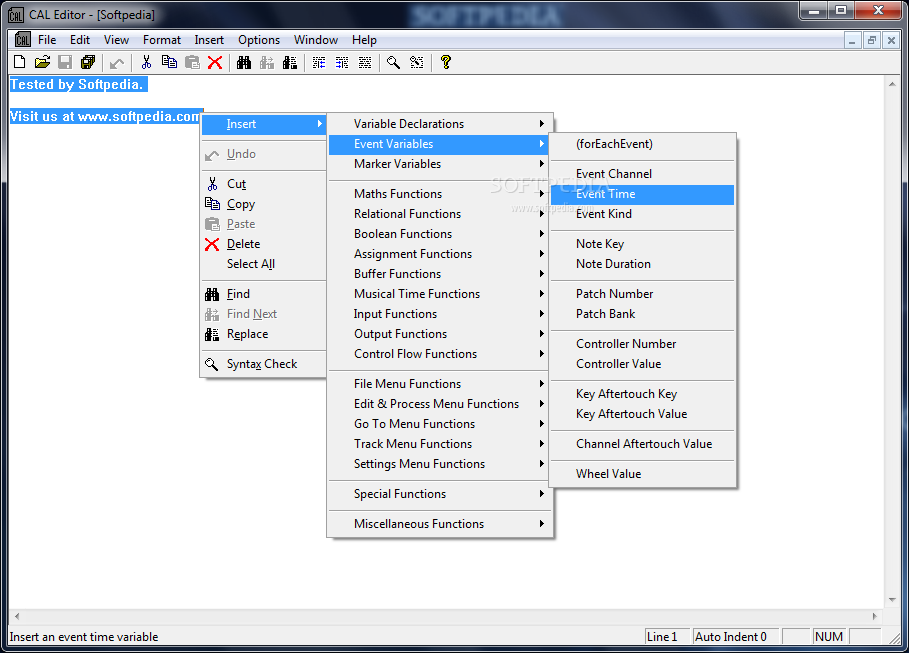This screenshot has height=653, width=909.
Task: Expand the Output Functions submenu
Action: pyautogui.click(x=440, y=334)
